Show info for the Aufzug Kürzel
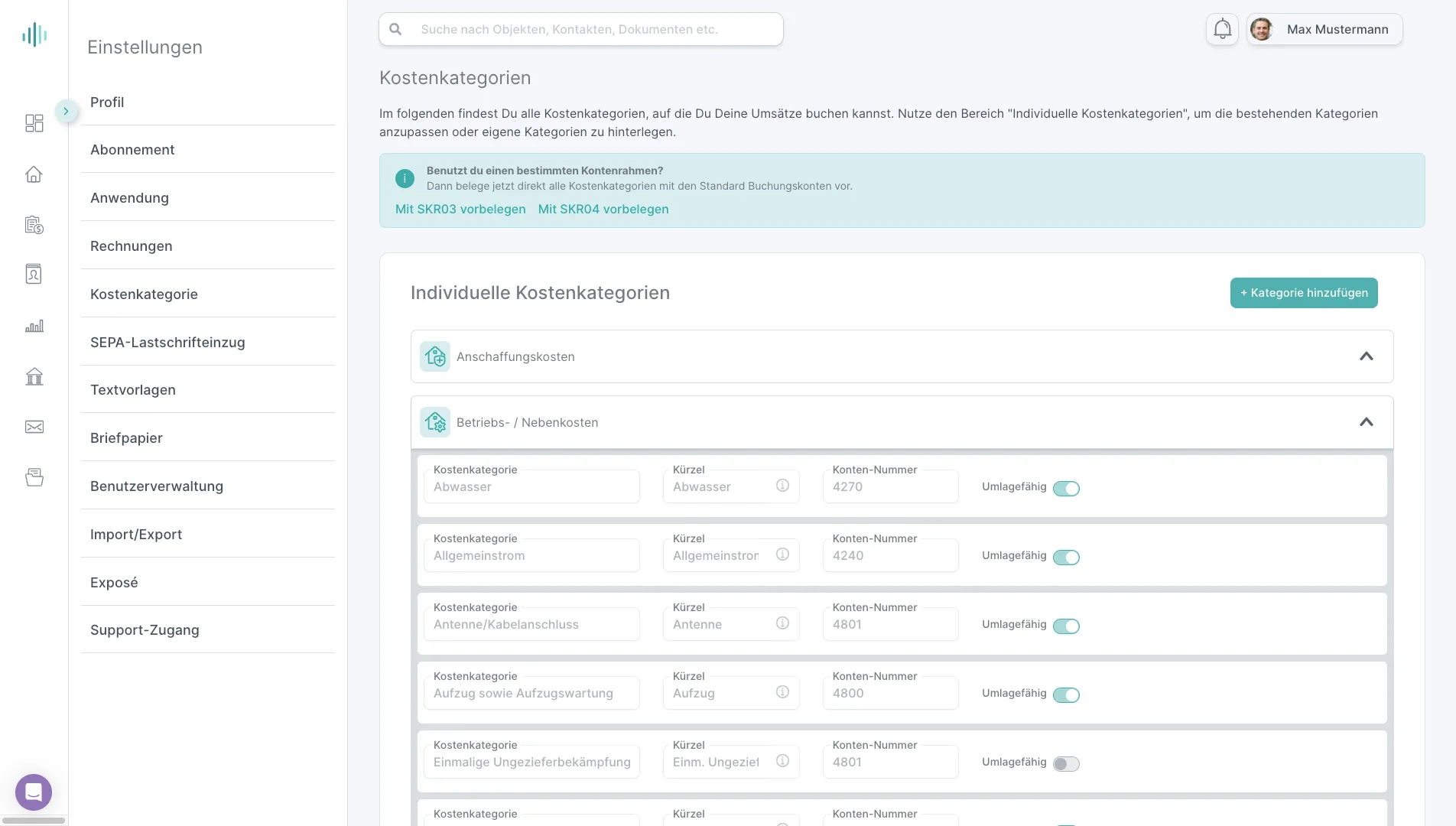Viewport: 1456px width, 826px height. (x=782, y=692)
